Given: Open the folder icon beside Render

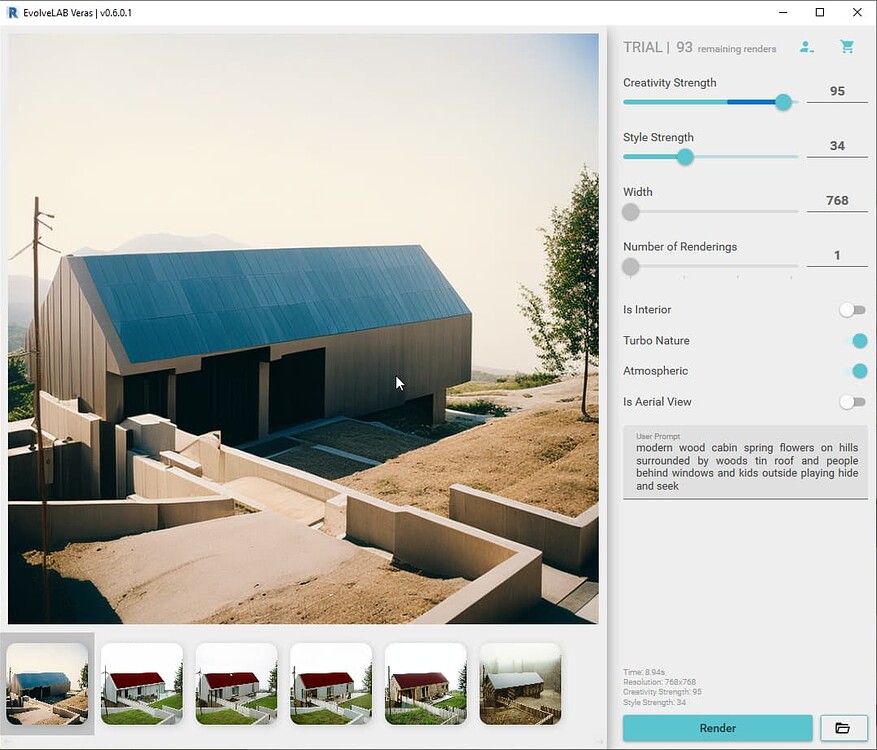Looking at the screenshot, I should 843,728.
